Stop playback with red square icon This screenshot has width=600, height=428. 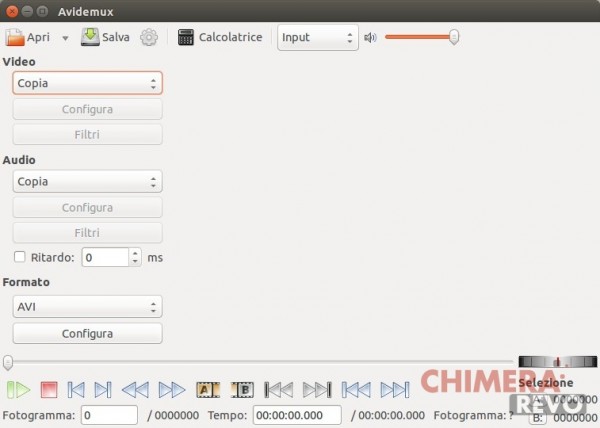pos(49,390)
